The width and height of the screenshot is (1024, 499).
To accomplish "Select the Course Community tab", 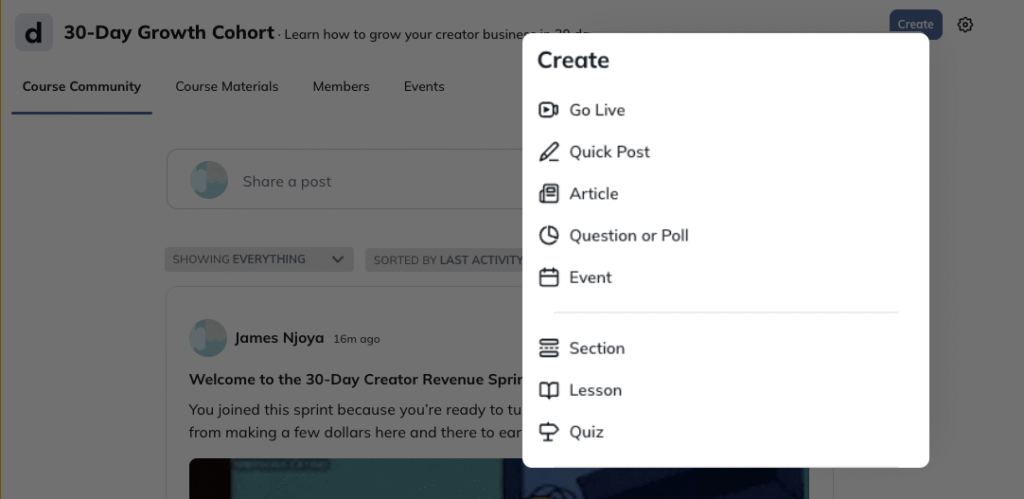I will [x=82, y=87].
